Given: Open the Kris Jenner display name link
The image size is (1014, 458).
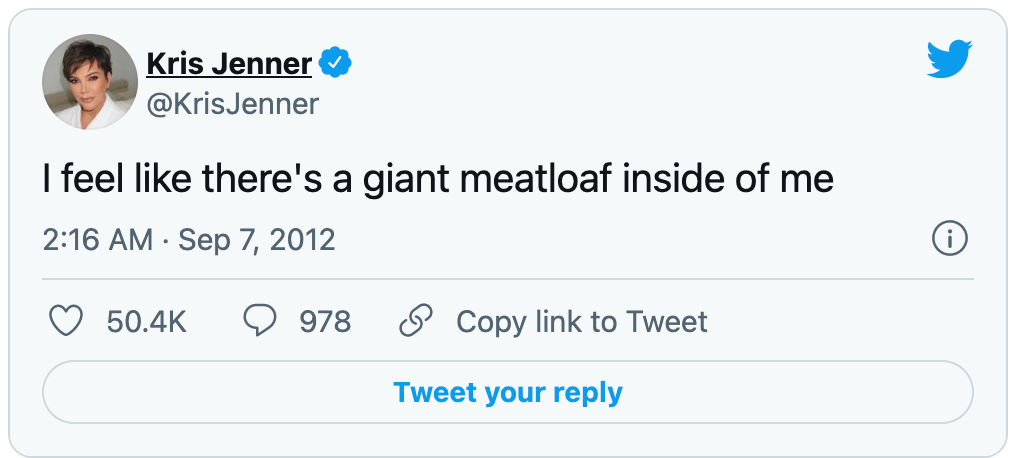Looking at the screenshot, I should pos(229,64).
